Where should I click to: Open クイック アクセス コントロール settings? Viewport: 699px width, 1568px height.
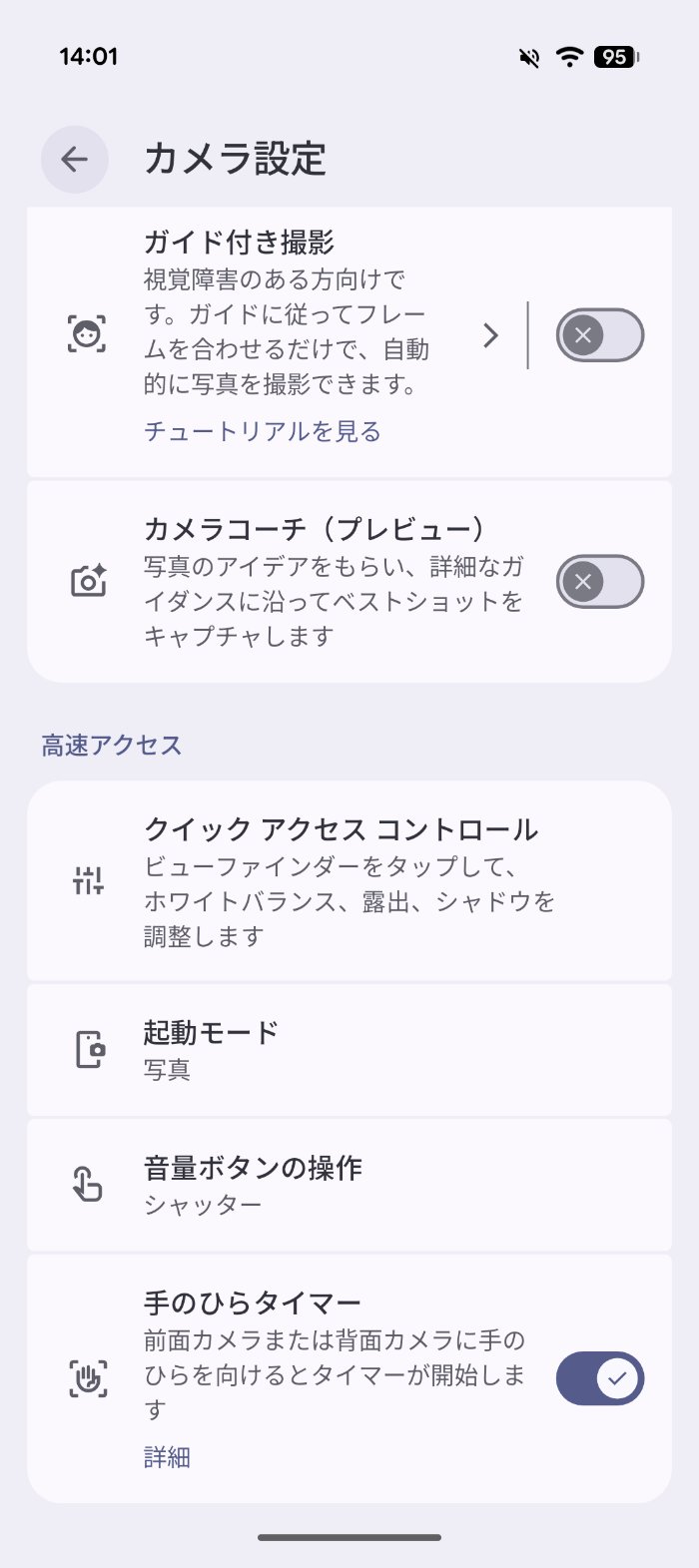(x=349, y=881)
